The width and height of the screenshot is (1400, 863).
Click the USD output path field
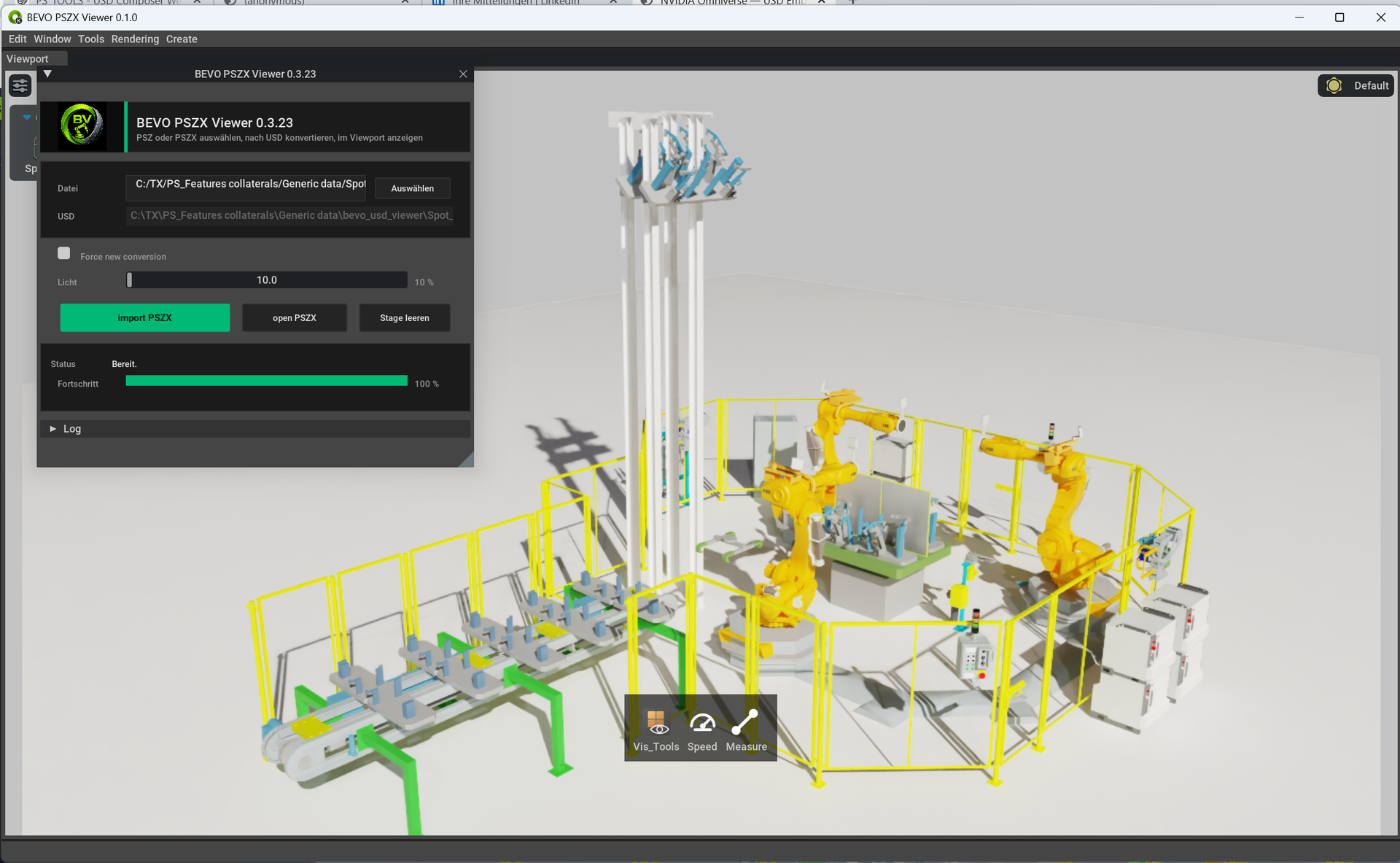tap(289, 215)
